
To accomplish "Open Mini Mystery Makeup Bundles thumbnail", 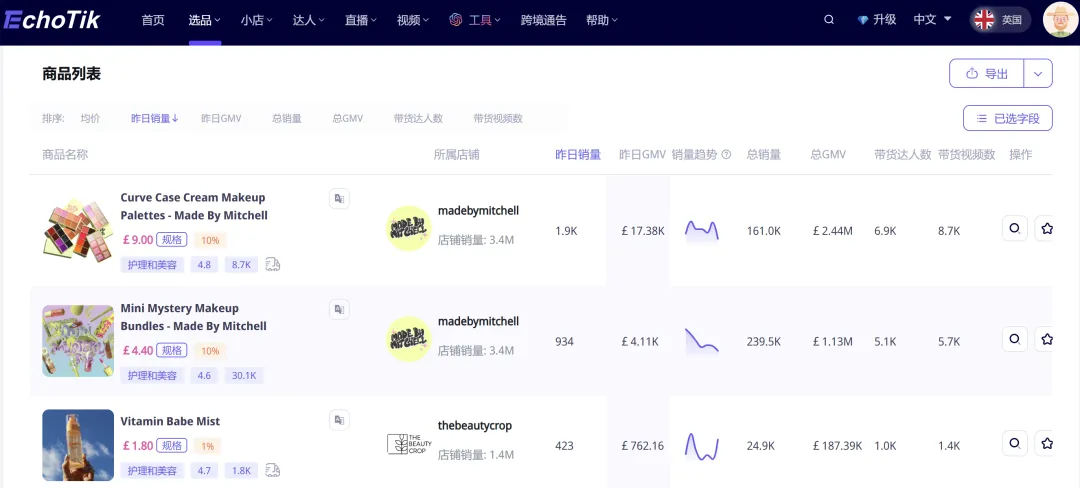I will [x=78, y=341].
